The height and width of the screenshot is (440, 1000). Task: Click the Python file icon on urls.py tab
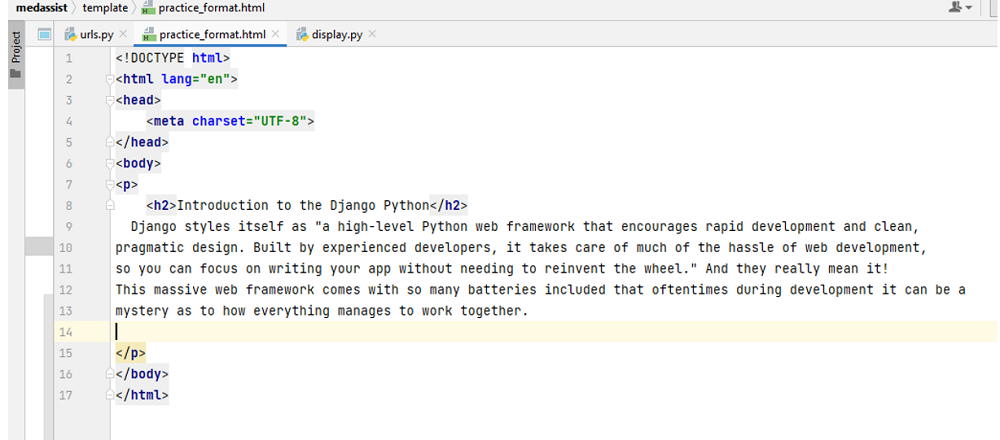tap(71, 35)
